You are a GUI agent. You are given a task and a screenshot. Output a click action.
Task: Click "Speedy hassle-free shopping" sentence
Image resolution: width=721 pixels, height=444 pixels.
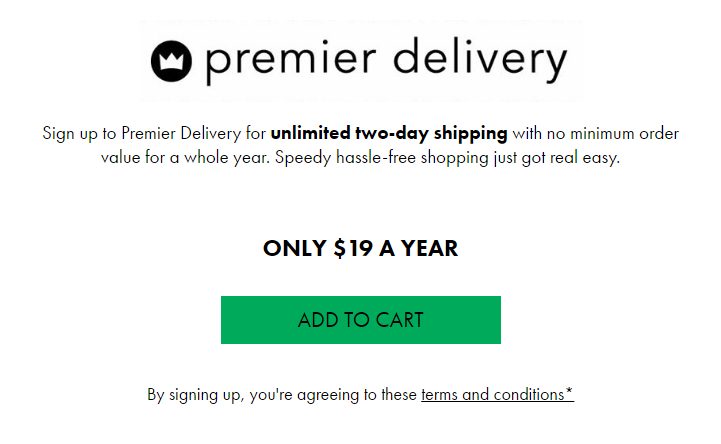(382, 158)
